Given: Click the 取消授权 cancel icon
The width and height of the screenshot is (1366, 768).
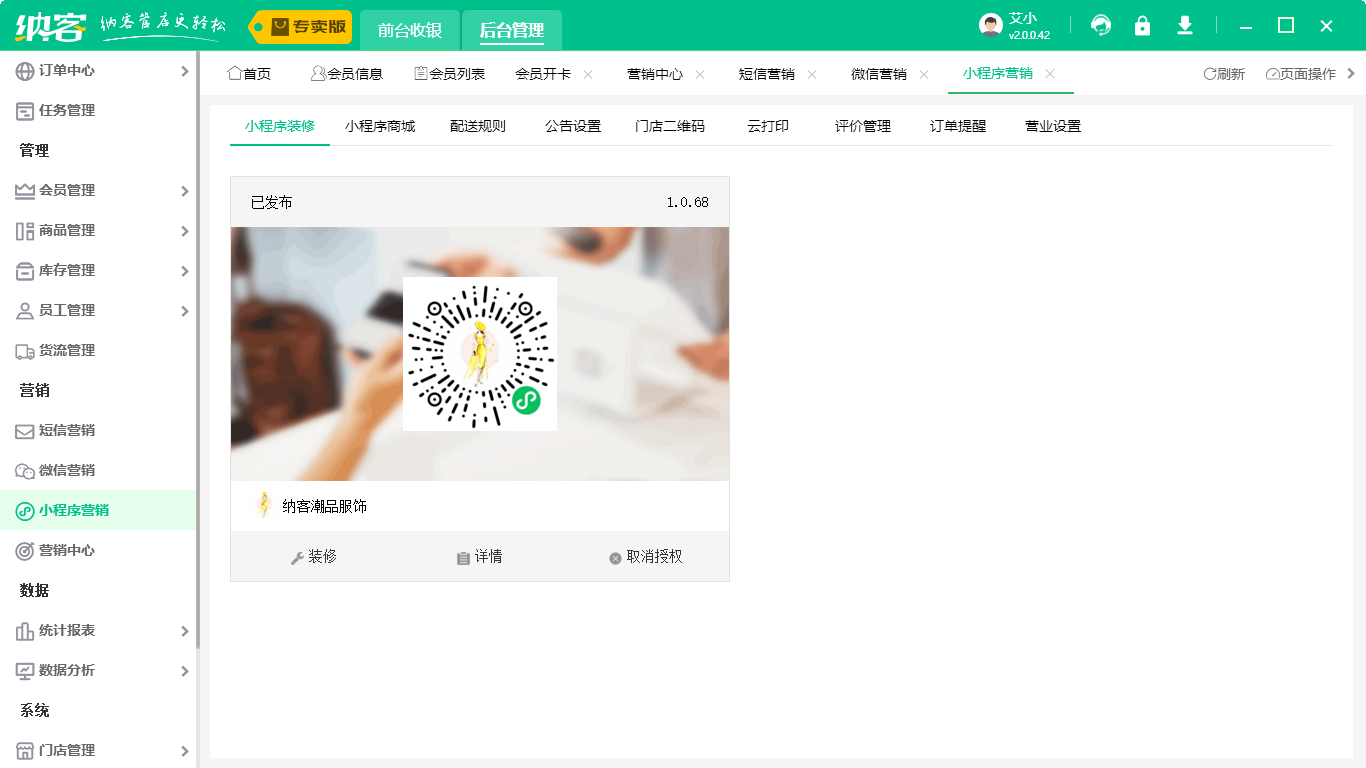Looking at the screenshot, I should [615, 558].
